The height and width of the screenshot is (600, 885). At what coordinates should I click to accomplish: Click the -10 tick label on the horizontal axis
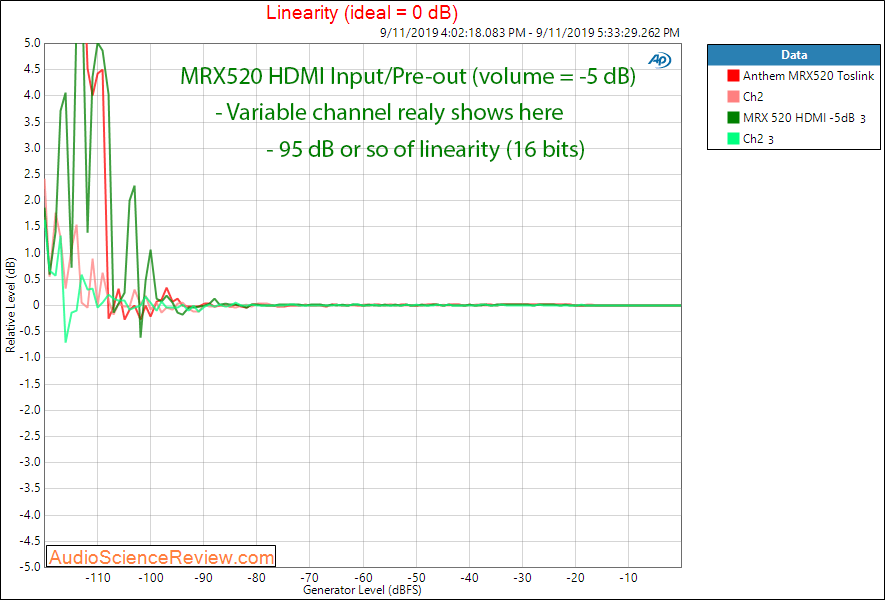[x=628, y=578]
